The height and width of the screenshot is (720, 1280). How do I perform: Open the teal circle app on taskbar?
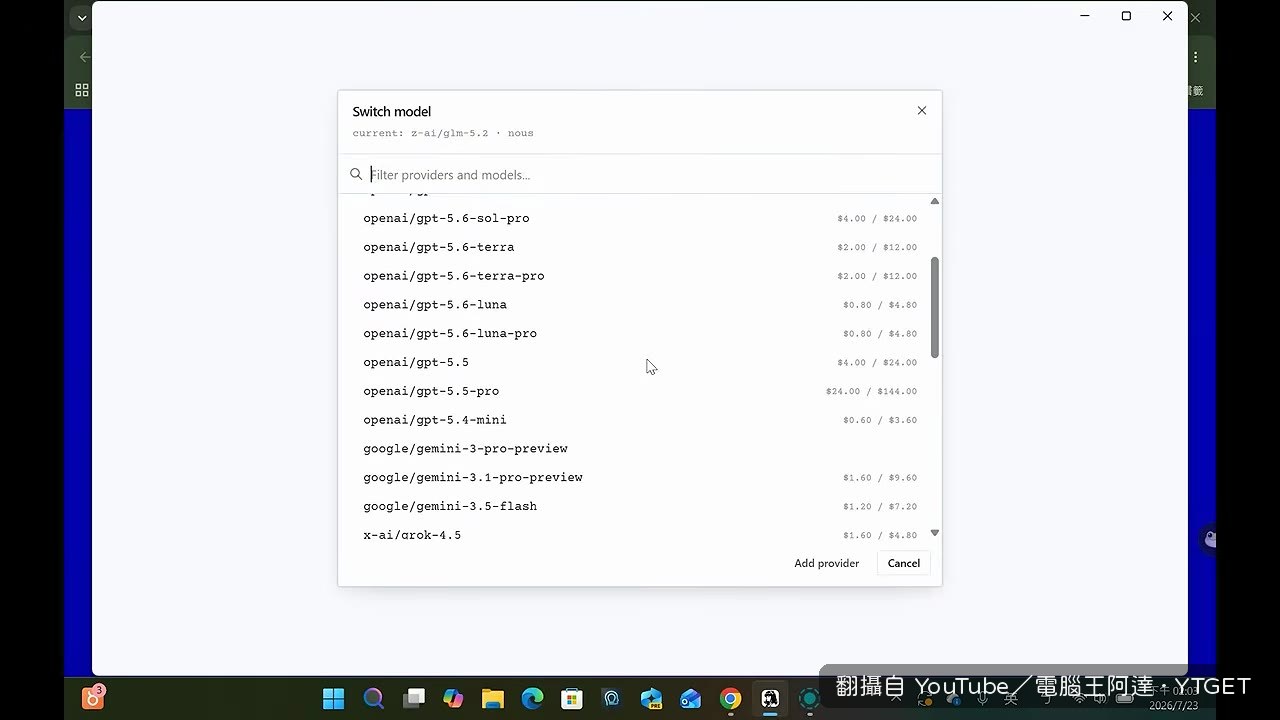point(809,698)
